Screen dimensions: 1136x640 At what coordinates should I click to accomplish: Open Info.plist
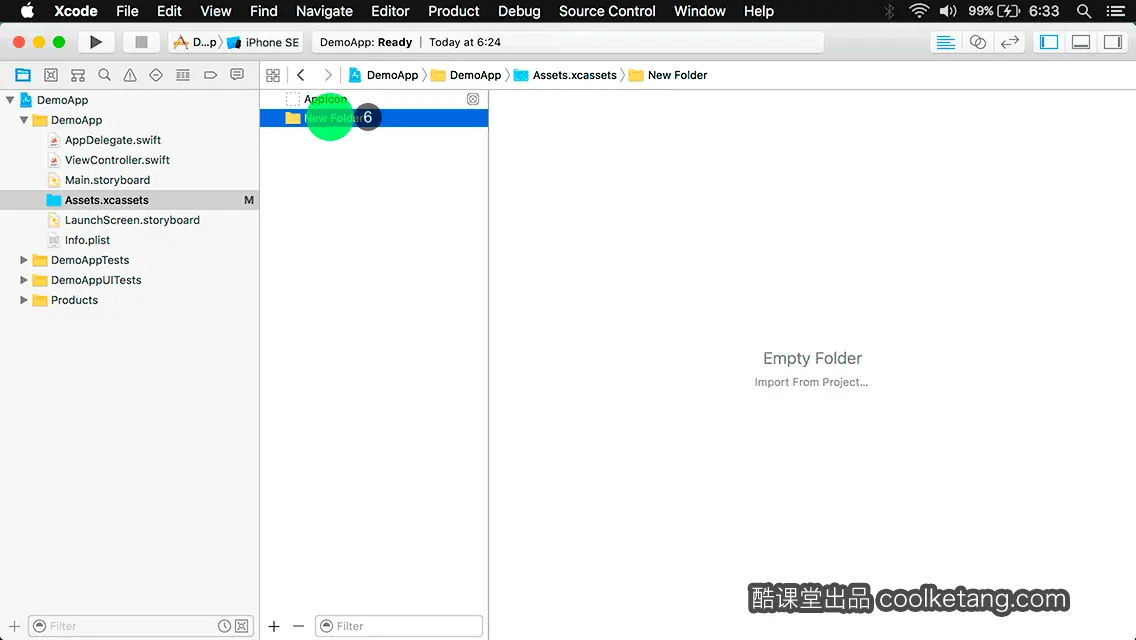click(x=87, y=240)
